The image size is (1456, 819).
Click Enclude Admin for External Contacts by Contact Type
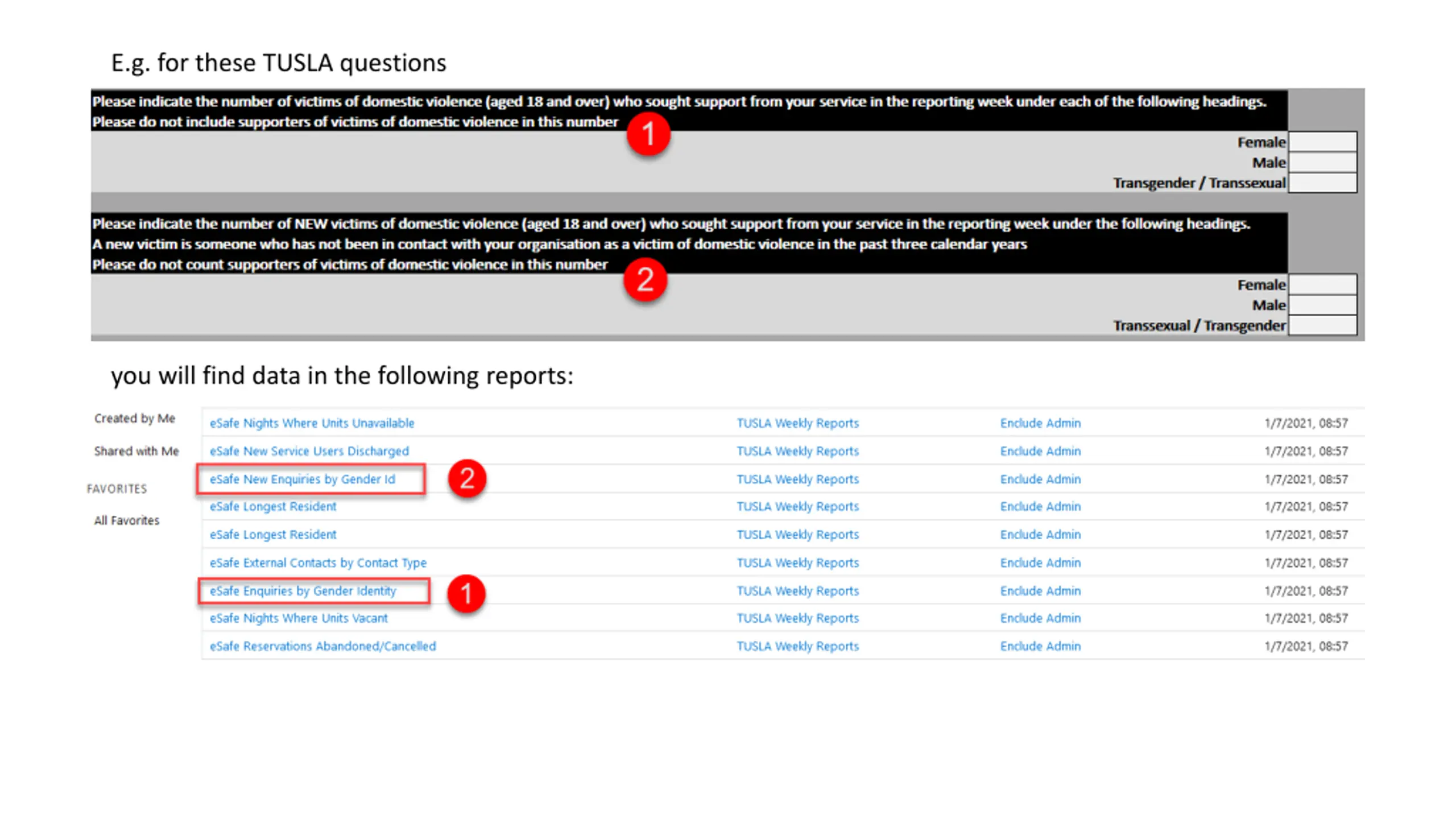(1040, 562)
